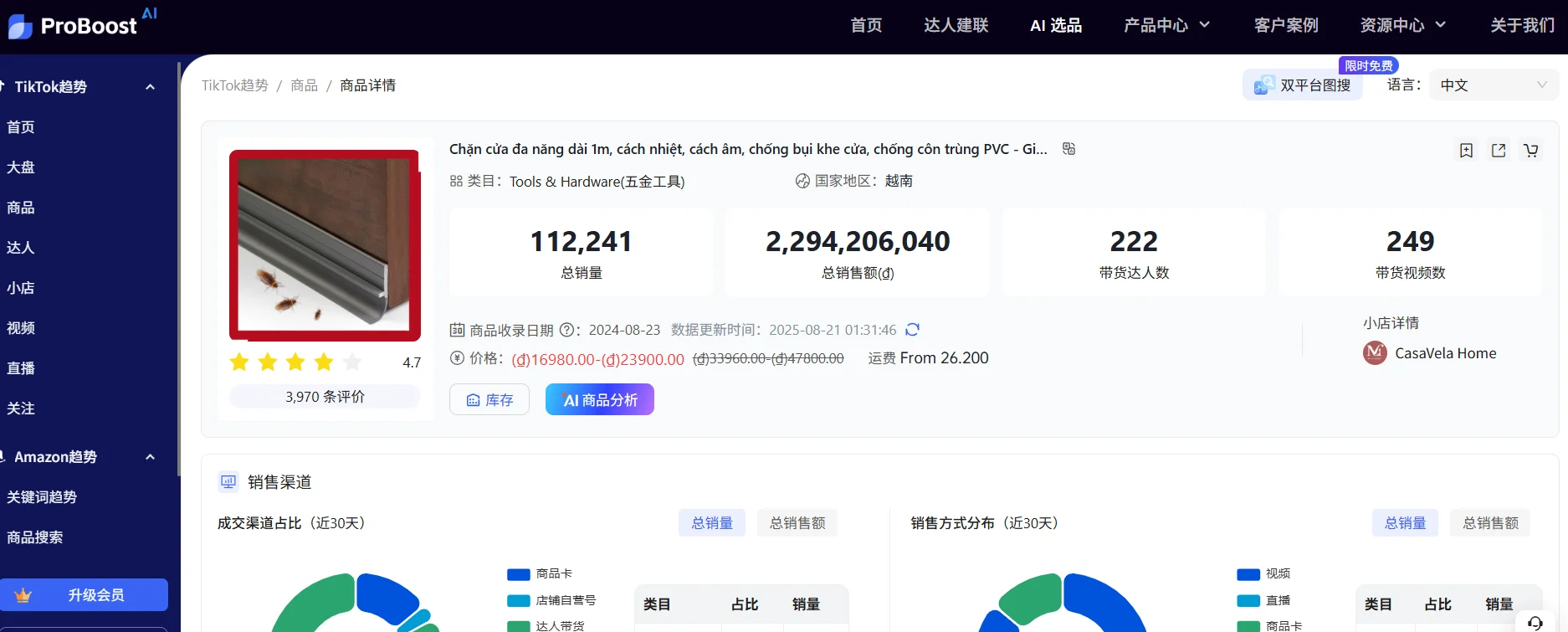Select 视频 in the sidebar
This screenshot has height=632, width=1568.
pyautogui.click(x=21, y=328)
